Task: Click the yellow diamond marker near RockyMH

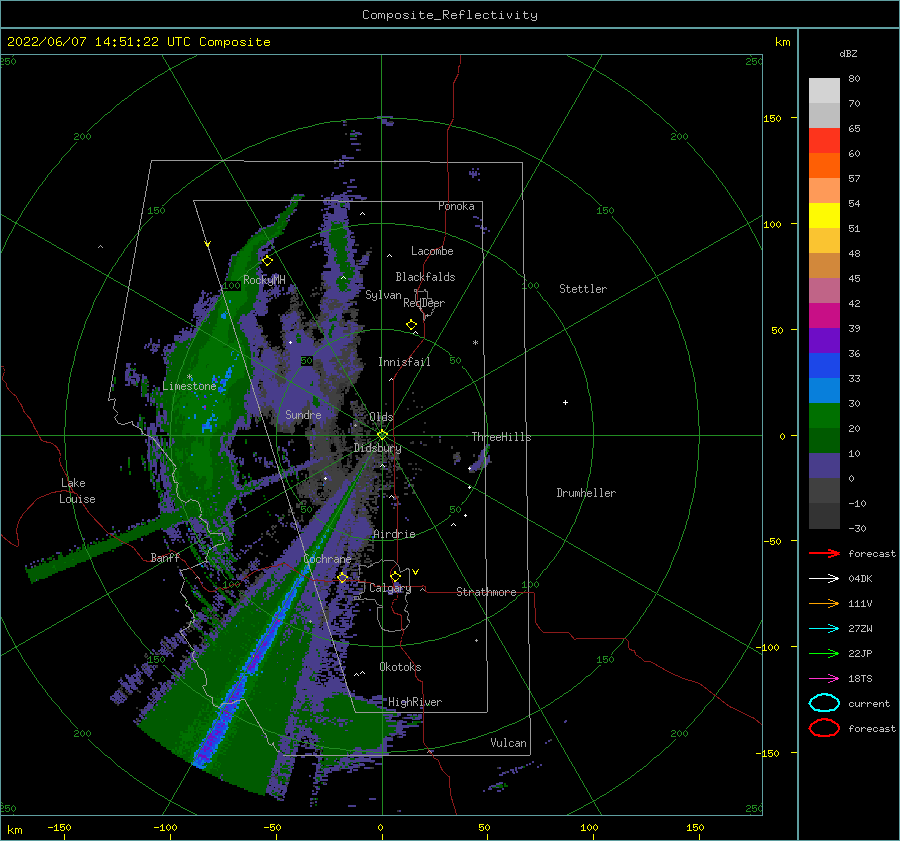Action: point(267,261)
